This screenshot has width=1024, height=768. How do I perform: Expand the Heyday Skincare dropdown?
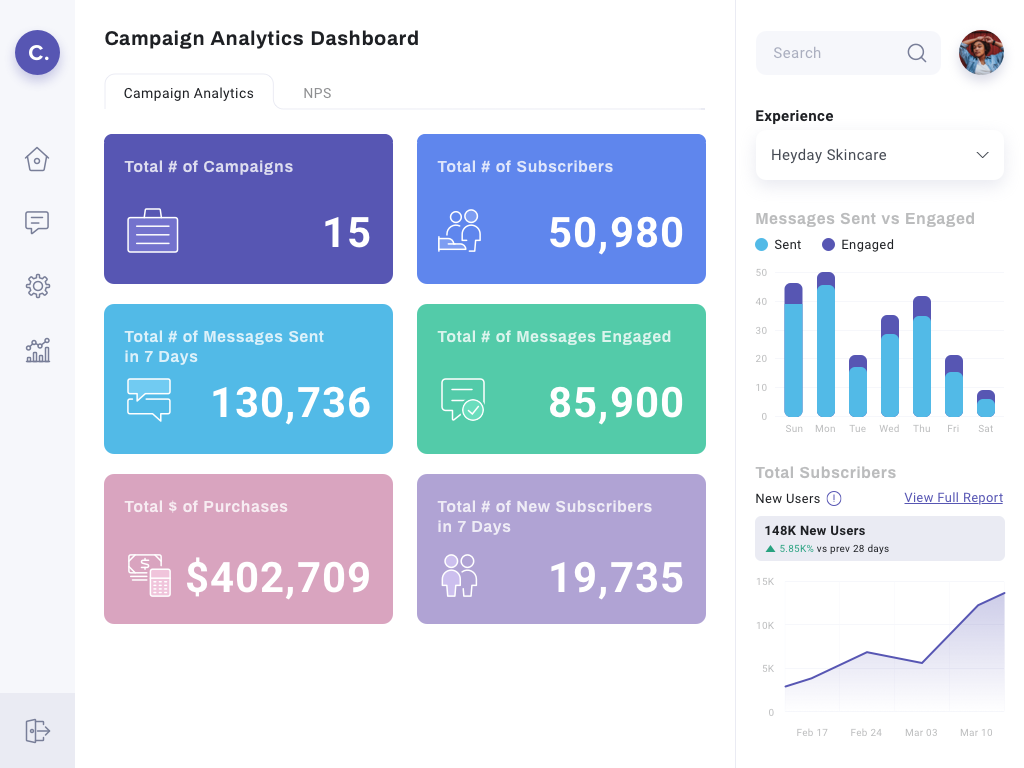878,155
